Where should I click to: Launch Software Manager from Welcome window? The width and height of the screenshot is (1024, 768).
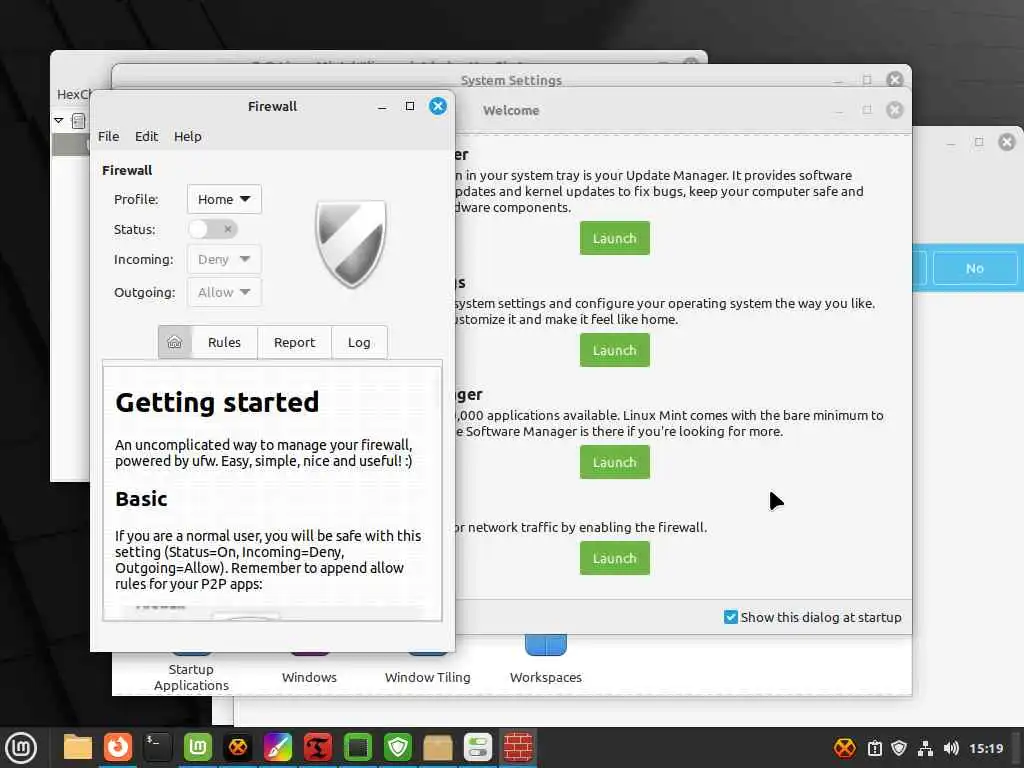[615, 462]
